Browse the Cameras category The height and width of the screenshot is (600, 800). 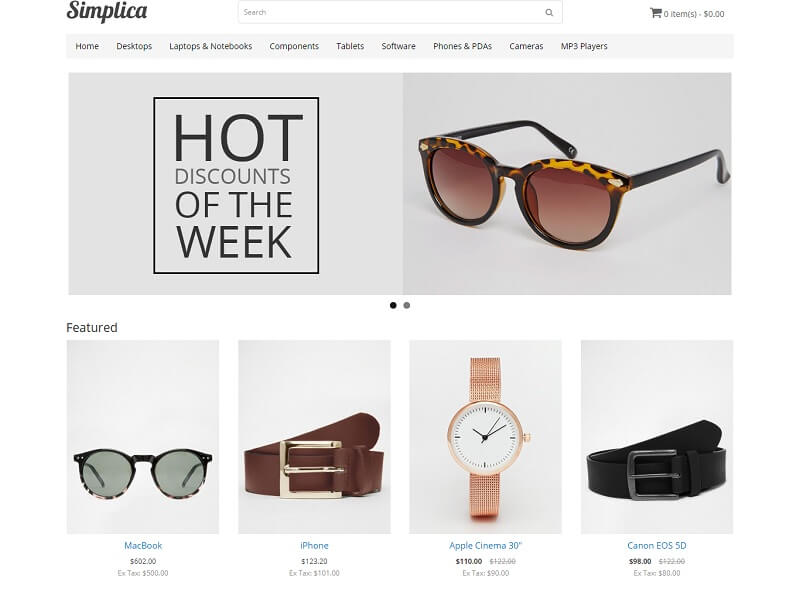tap(526, 46)
